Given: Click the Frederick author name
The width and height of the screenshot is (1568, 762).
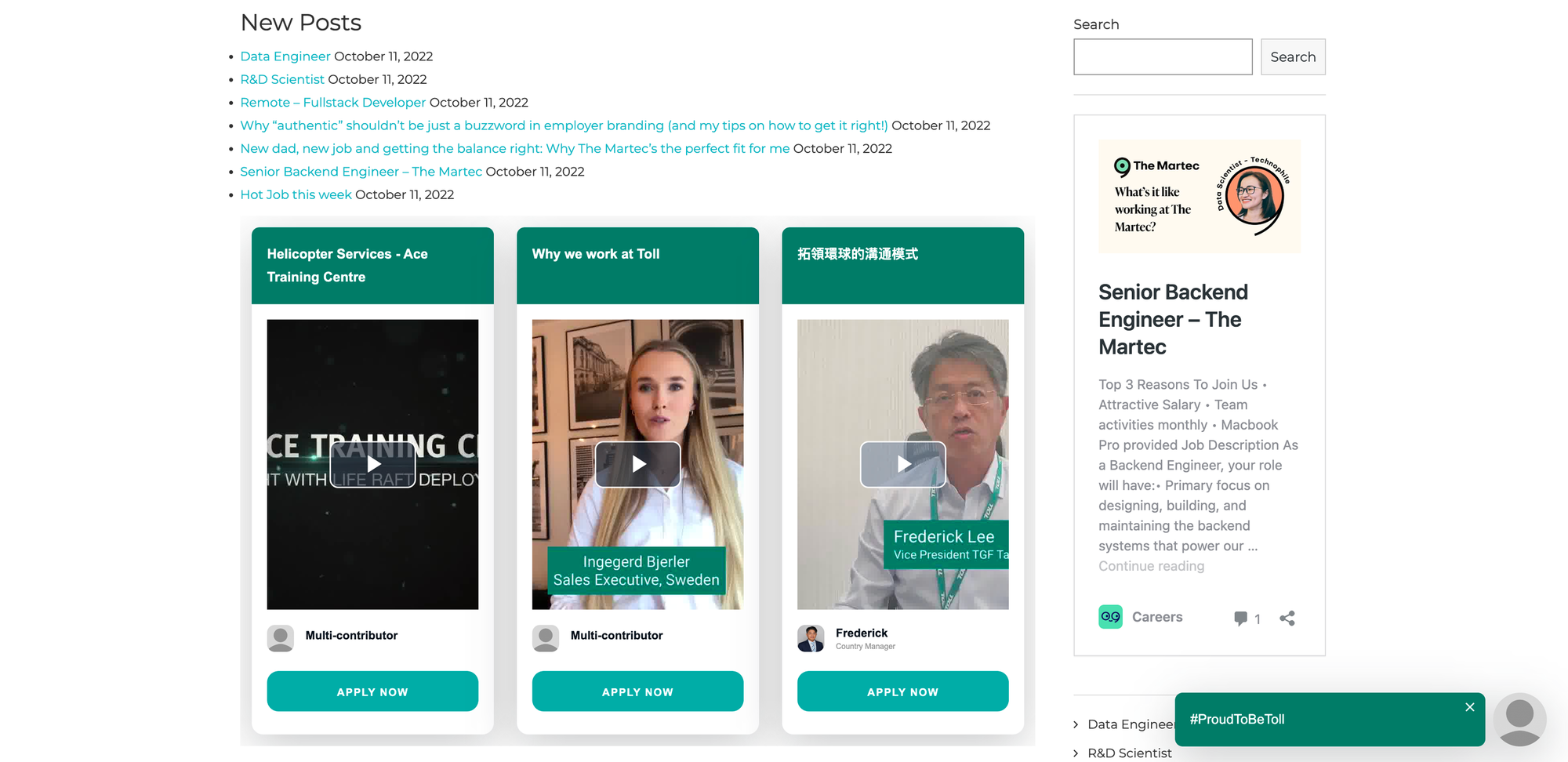Looking at the screenshot, I should tap(862, 633).
